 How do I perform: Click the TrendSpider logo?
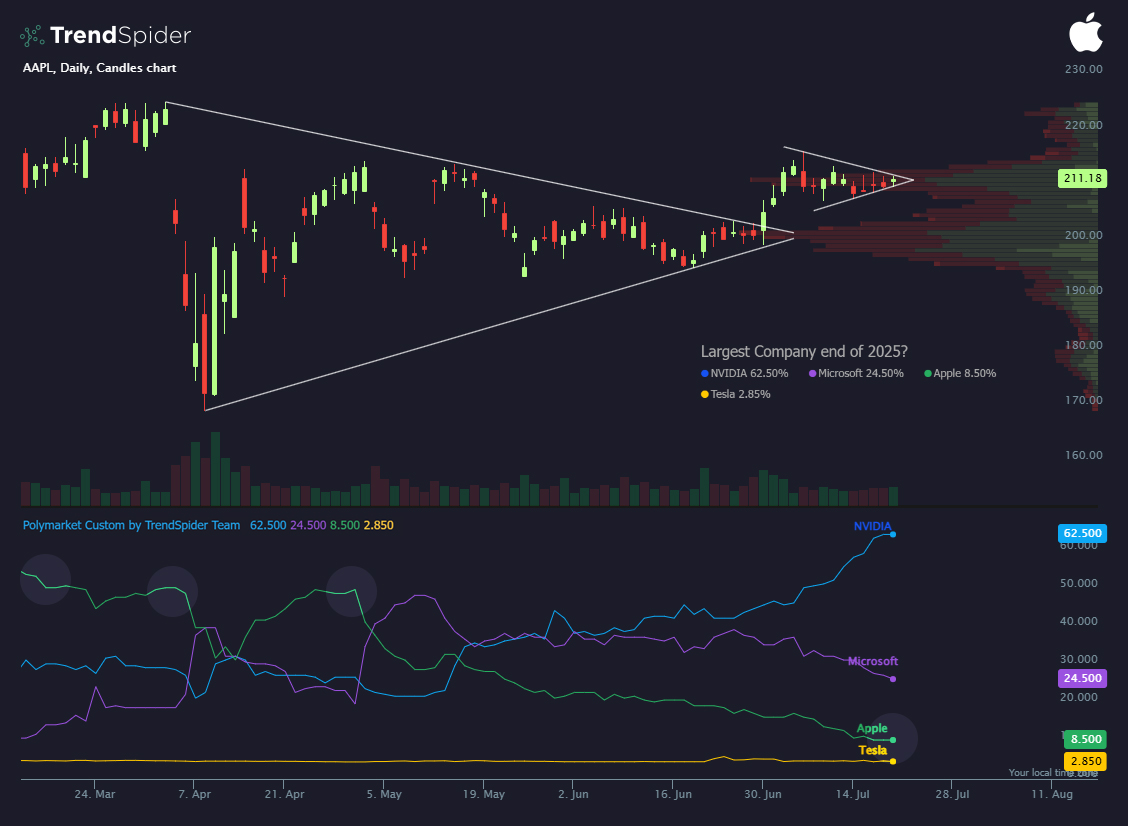click(x=105, y=35)
